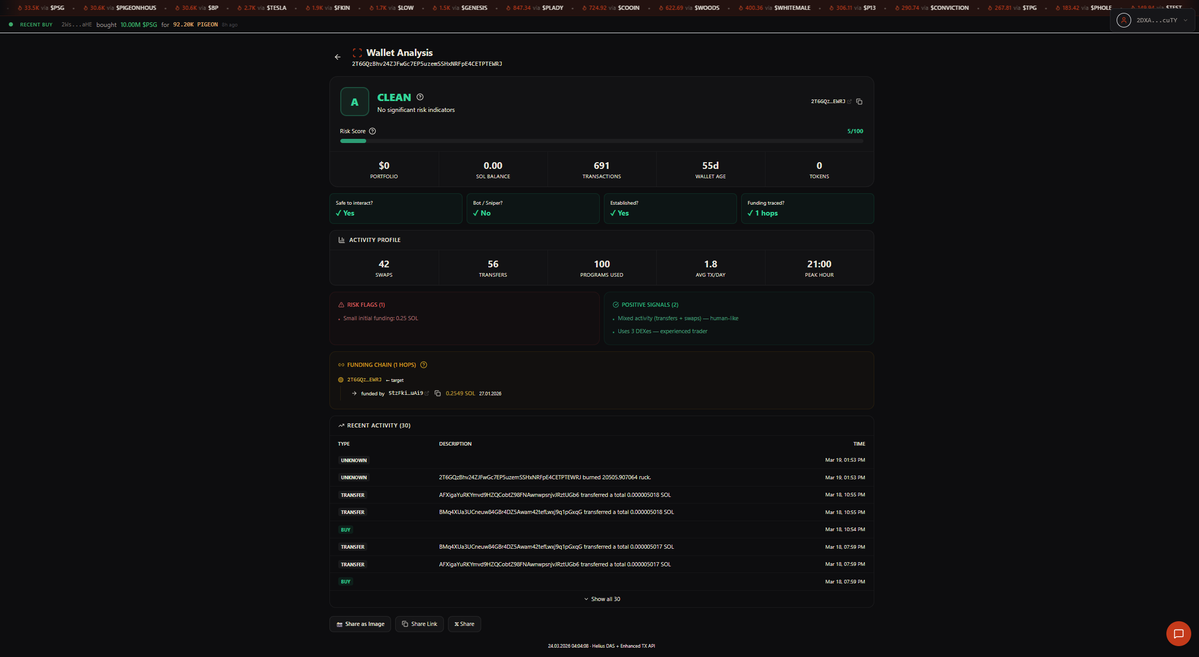Open the external link icon beside 2T6GQz...EWRJ in the header
Viewport: 1199px width, 657px height.
coord(850,102)
